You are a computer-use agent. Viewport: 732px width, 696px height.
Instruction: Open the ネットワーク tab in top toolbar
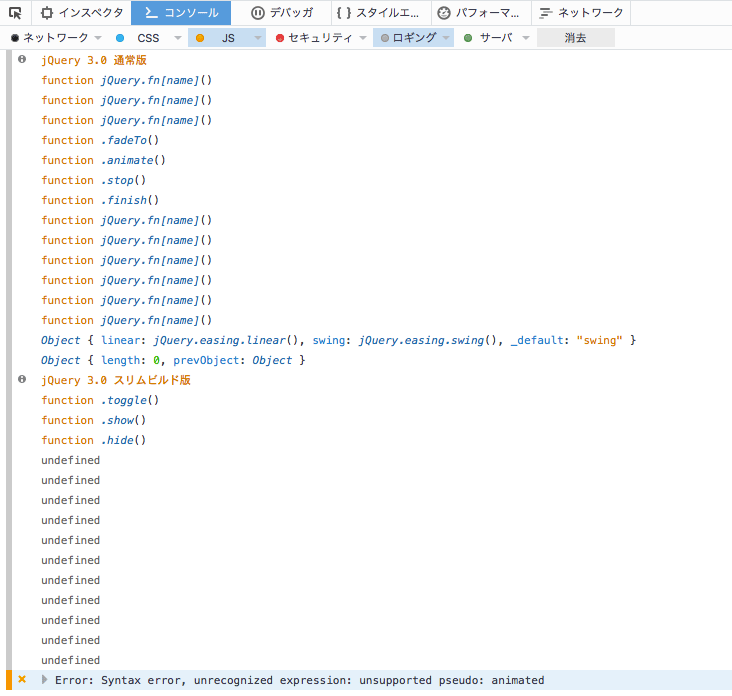click(x=581, y=13)
